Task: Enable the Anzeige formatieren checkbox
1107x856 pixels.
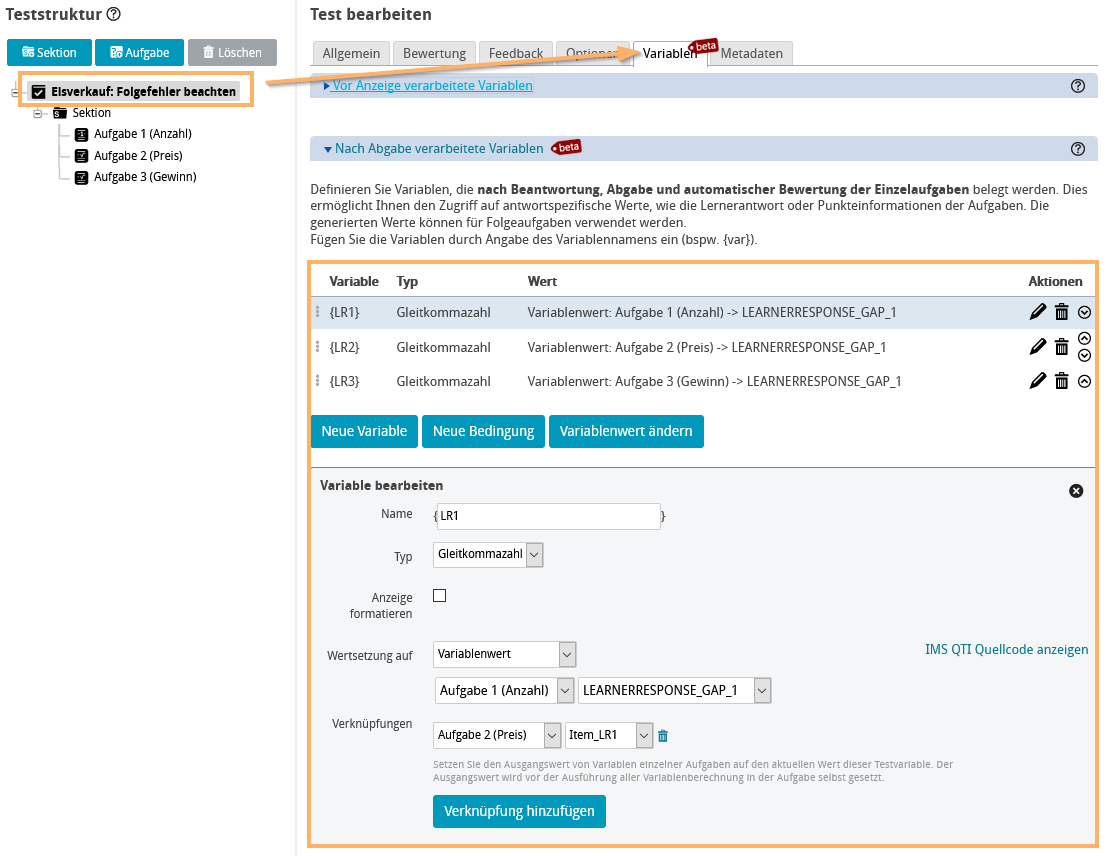Action: (x=439, y=595)
